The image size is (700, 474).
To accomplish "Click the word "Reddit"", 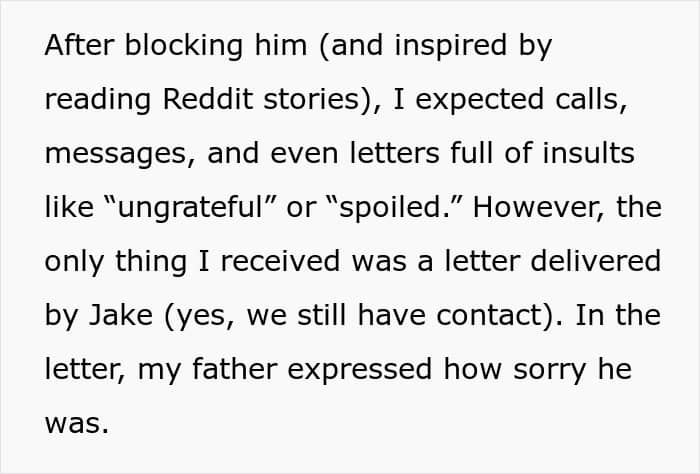I will pyautogui.click(x=208, y=99).
